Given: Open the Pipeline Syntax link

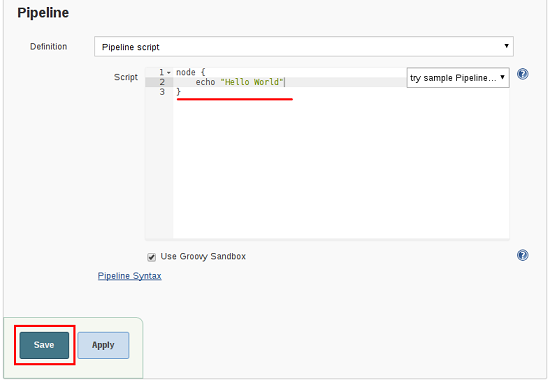Looking at the screenshot, I should pos(129,276).
